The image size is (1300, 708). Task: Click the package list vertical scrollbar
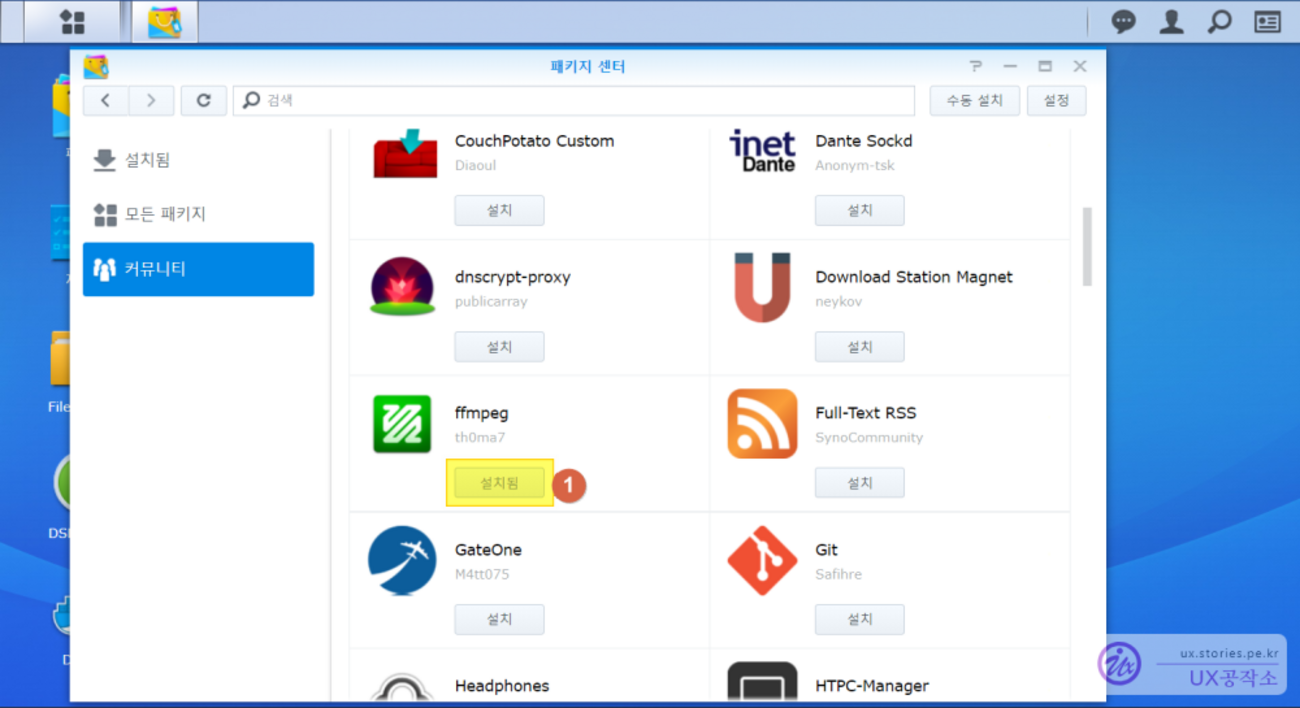[x=1087, y=246]
